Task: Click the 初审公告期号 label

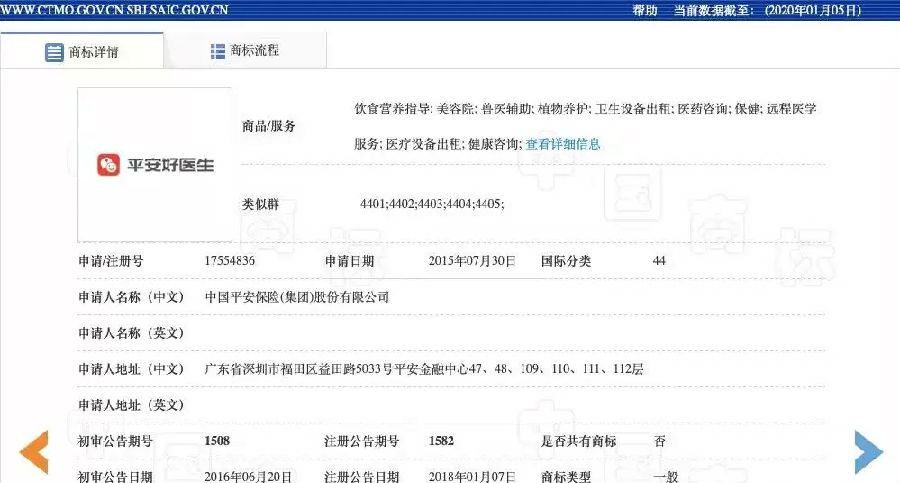Action: [x=115, y=441]
